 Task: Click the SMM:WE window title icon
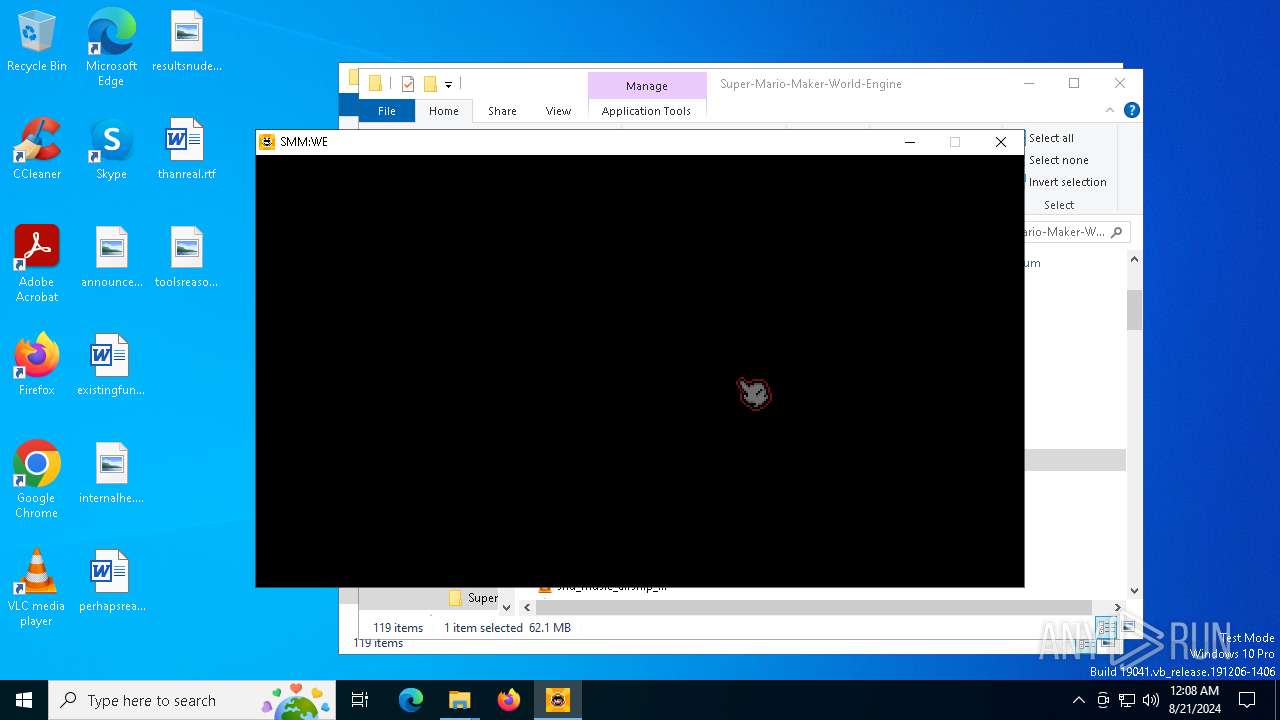pos(267,142)
